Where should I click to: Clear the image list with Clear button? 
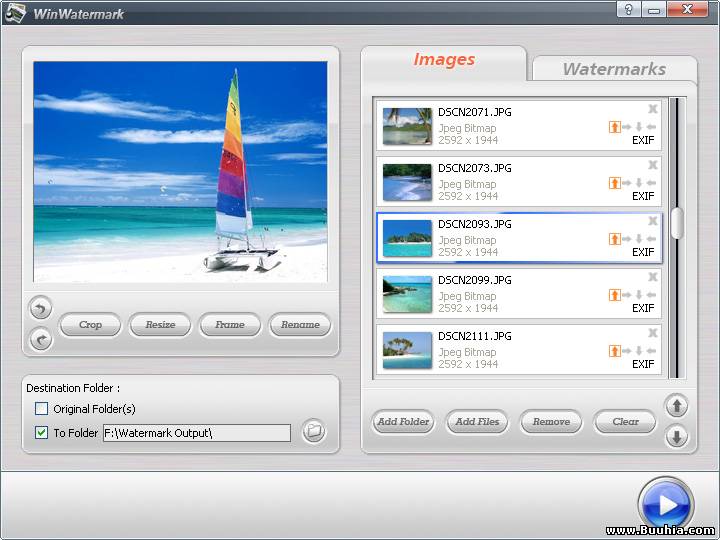tap(625, 422)
